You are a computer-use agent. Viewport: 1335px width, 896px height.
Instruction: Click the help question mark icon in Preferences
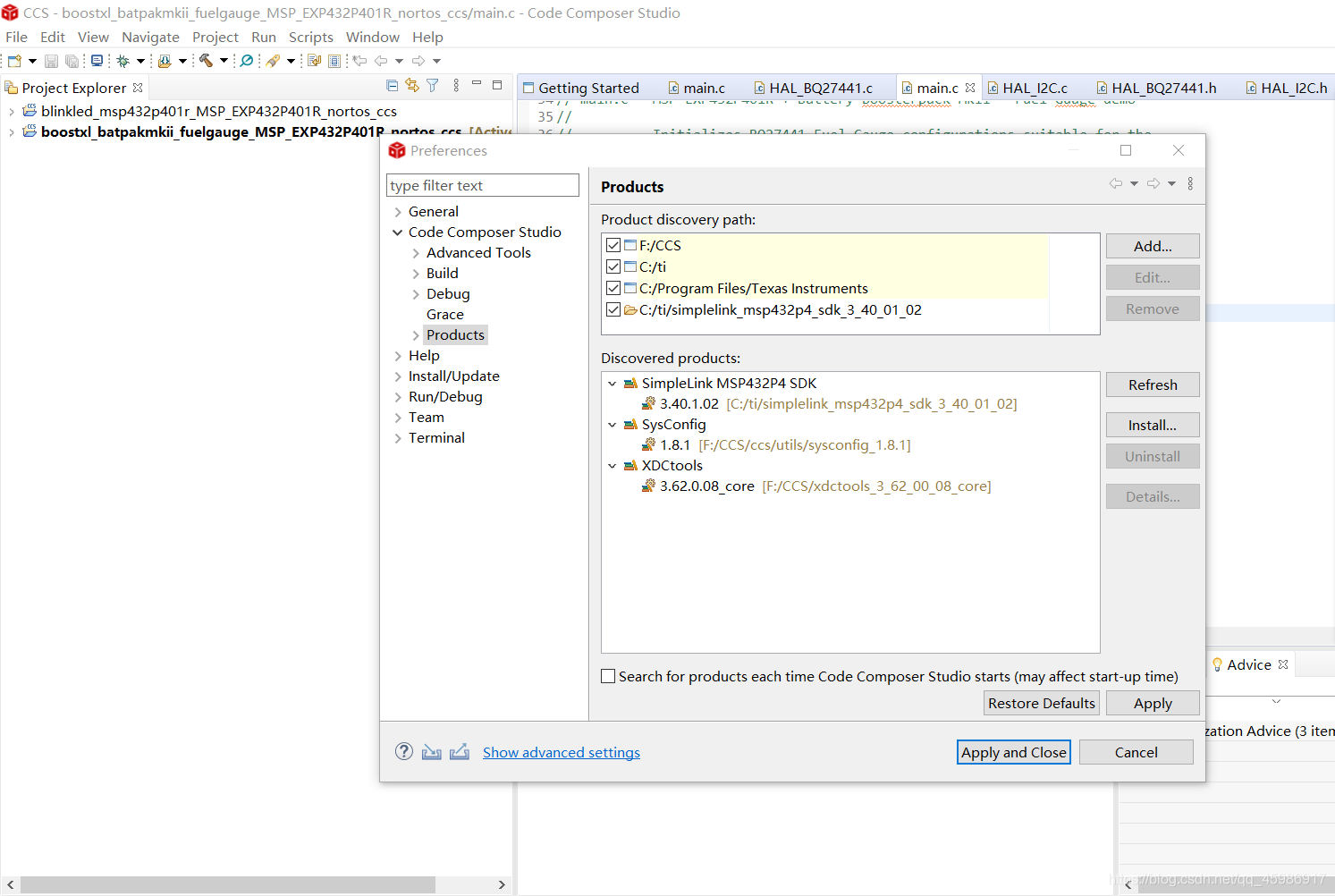coord(404,751)
